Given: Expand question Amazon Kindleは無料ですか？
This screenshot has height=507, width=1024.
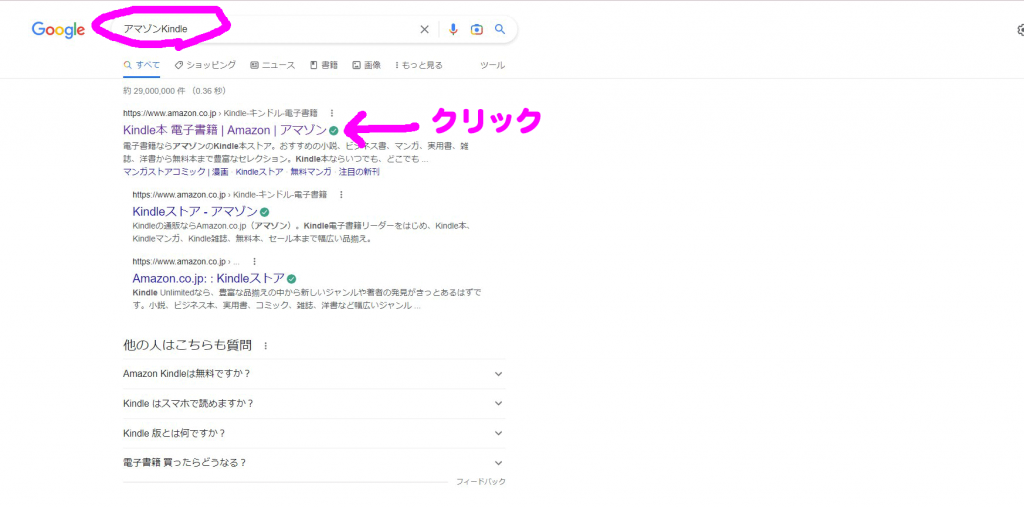Looking at the screenshot, I should click(x=314, y=374).
